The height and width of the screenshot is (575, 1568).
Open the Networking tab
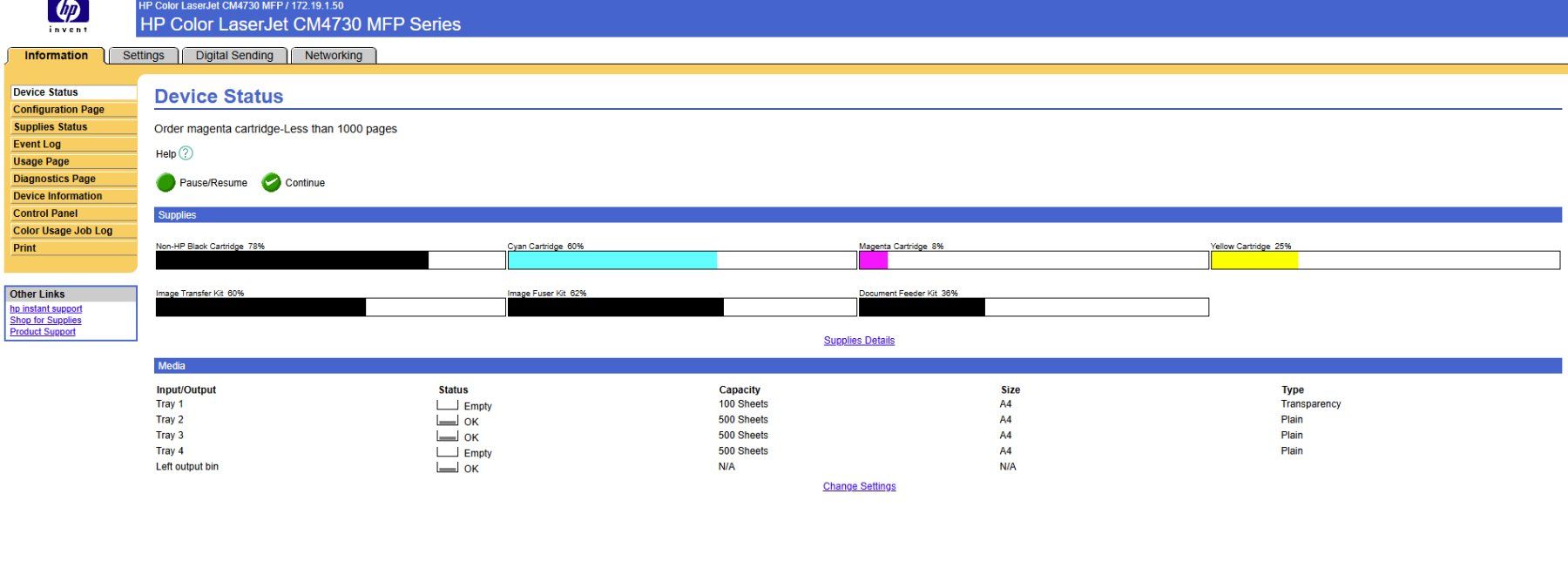pos(334,56)
